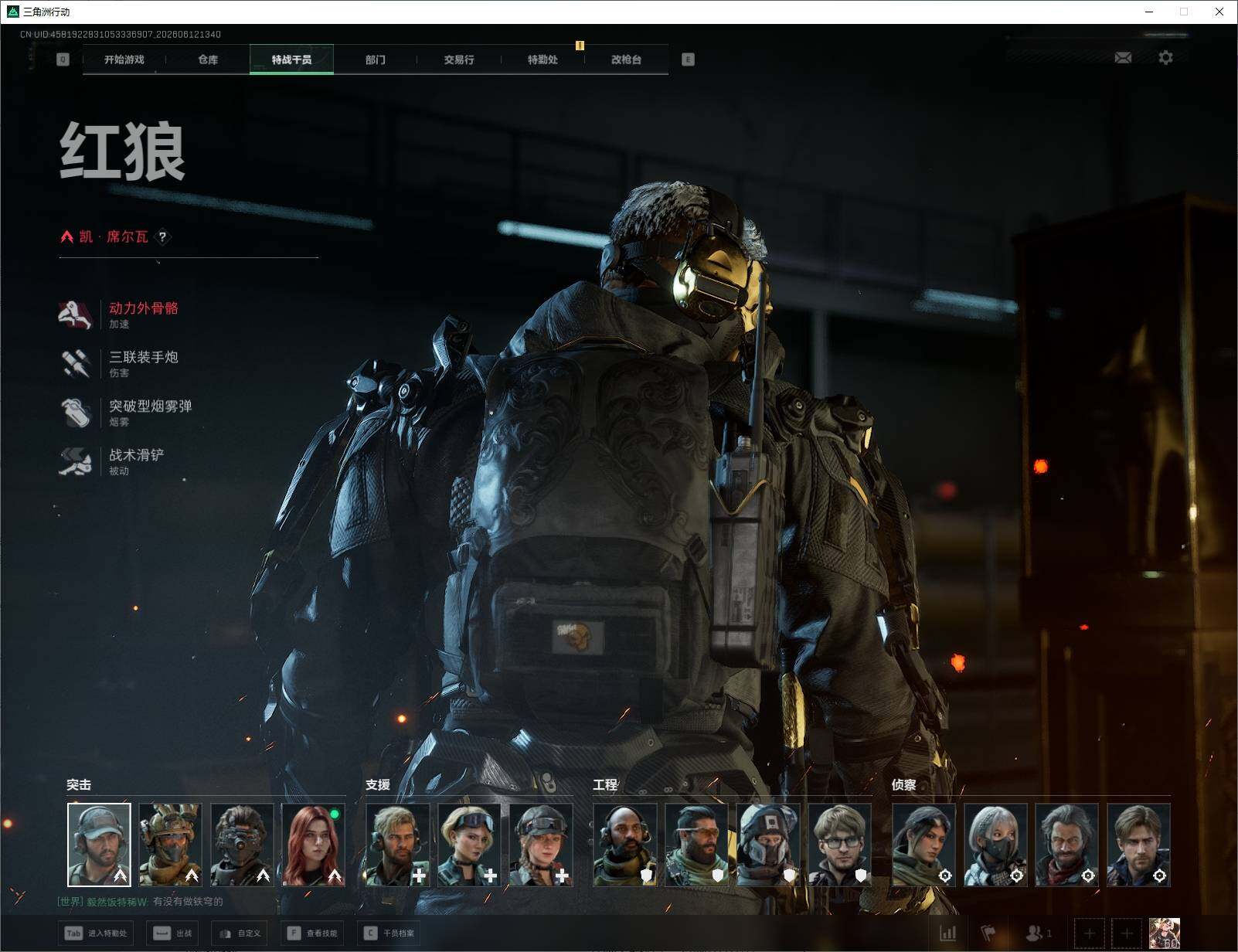Select the night-vision goggles operator in 突击
Viewport: 1238px width, 952px height.
242,845
